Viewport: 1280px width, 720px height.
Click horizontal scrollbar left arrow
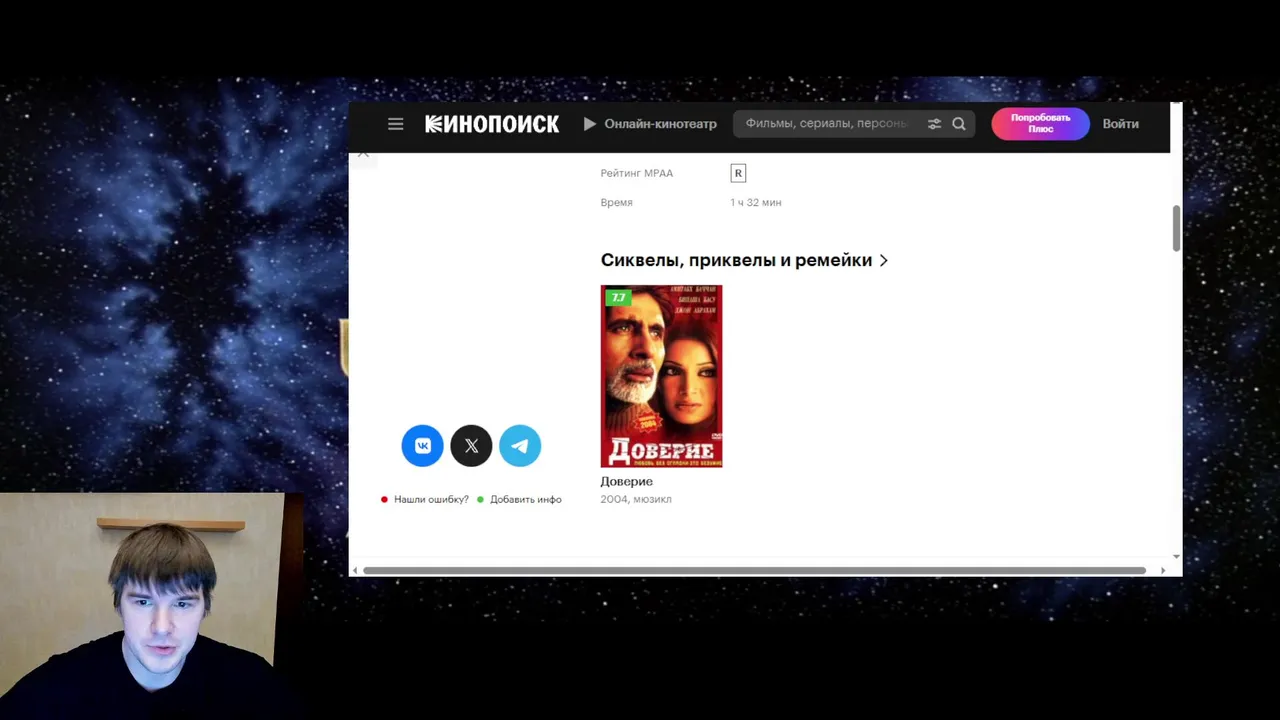click(x=354, y=570)
